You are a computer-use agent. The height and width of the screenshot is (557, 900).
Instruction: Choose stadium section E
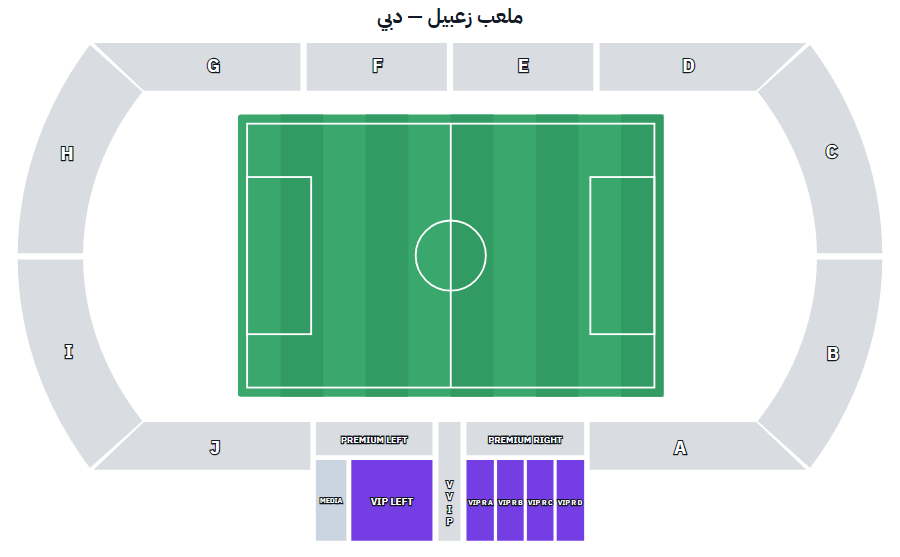point(523,67)
